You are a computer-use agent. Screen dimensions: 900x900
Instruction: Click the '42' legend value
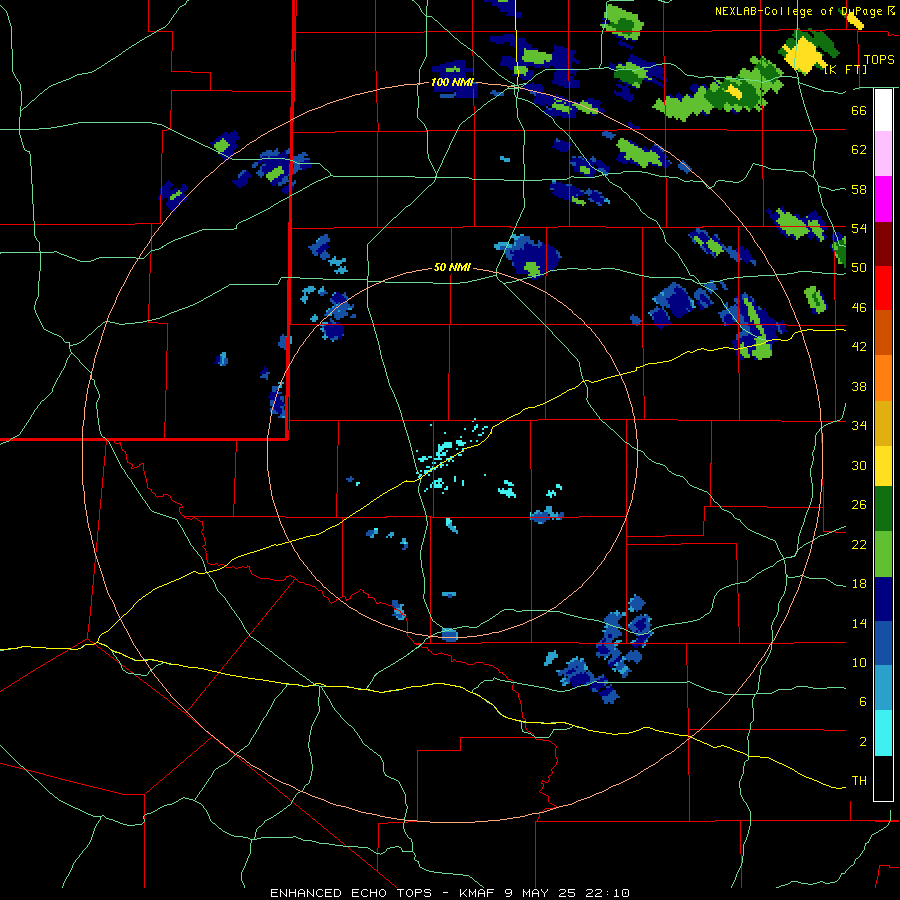click(859, 346)
